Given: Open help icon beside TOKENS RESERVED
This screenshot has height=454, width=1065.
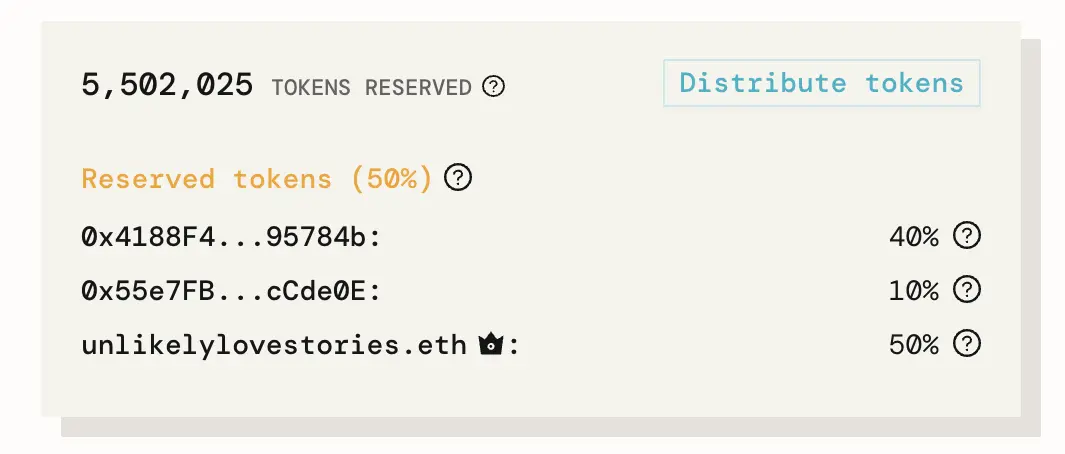Looking at the screenshot, I should click(493, 87).
